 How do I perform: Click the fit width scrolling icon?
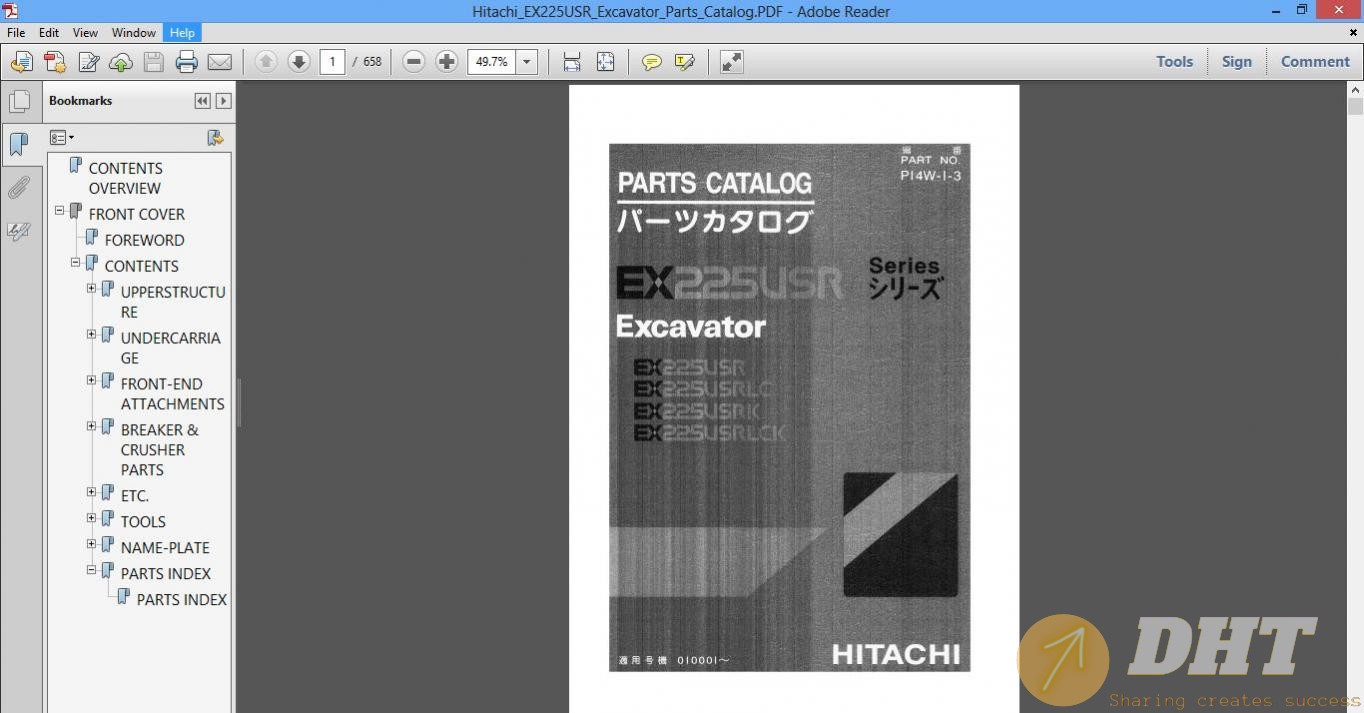[572, 62]
